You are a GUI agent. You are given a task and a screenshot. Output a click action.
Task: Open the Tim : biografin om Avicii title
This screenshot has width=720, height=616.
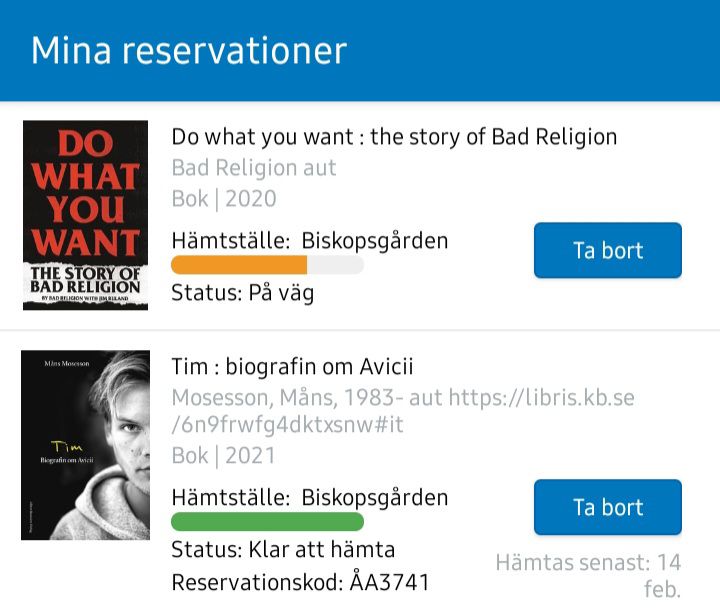click(292, 366)
